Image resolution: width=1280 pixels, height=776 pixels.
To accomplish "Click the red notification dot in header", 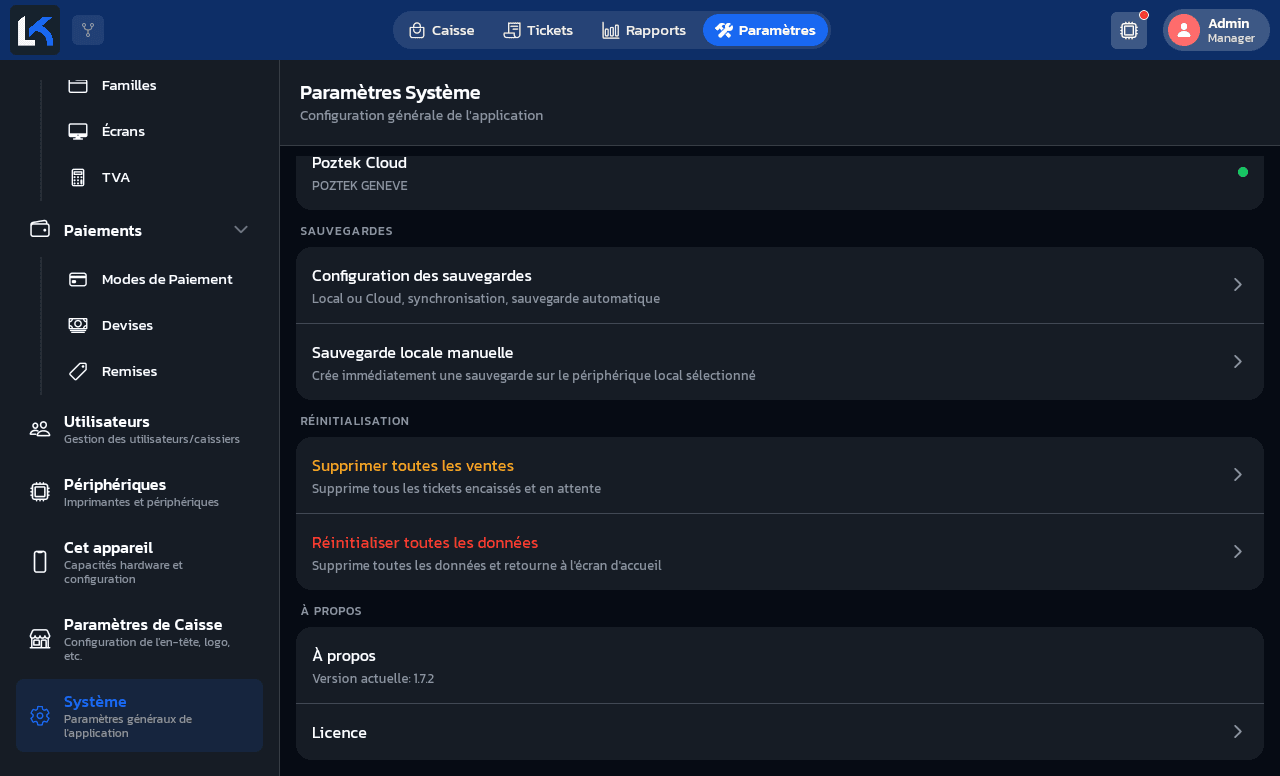I will pyautogui.click(x=1144, y=15).
